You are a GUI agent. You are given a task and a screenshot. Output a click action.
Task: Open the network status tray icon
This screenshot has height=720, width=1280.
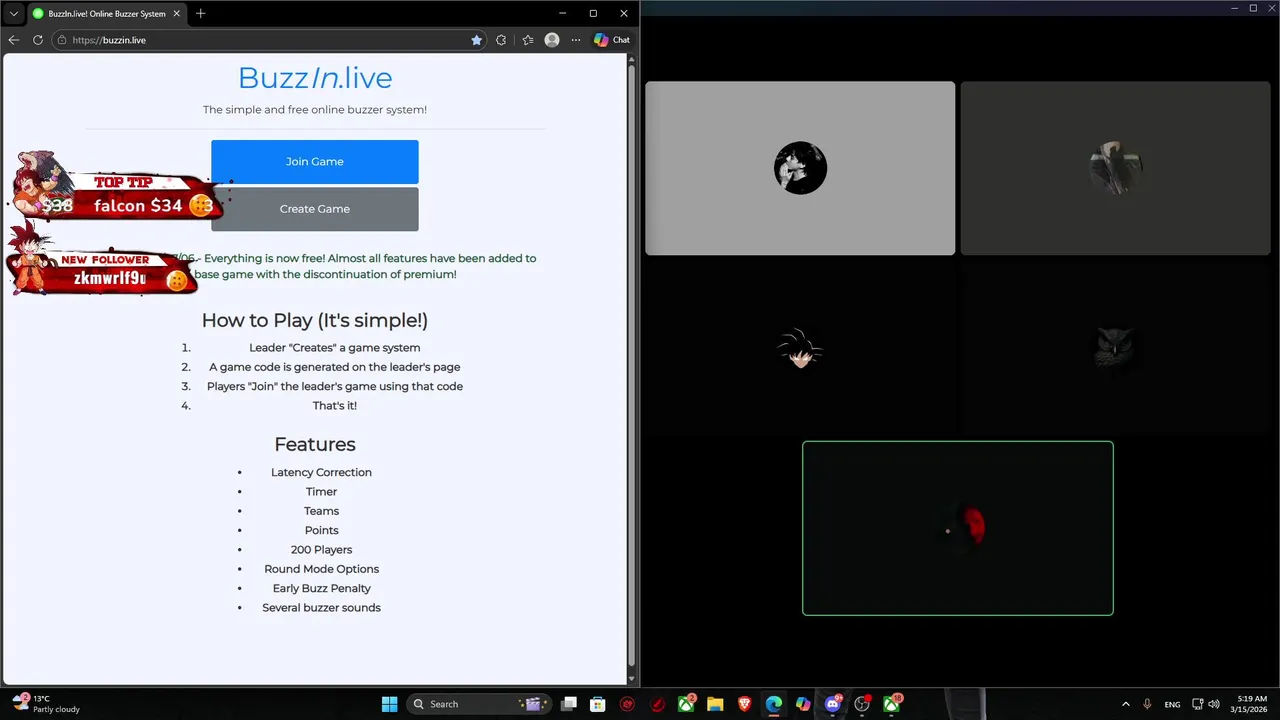pos(1198,704)
